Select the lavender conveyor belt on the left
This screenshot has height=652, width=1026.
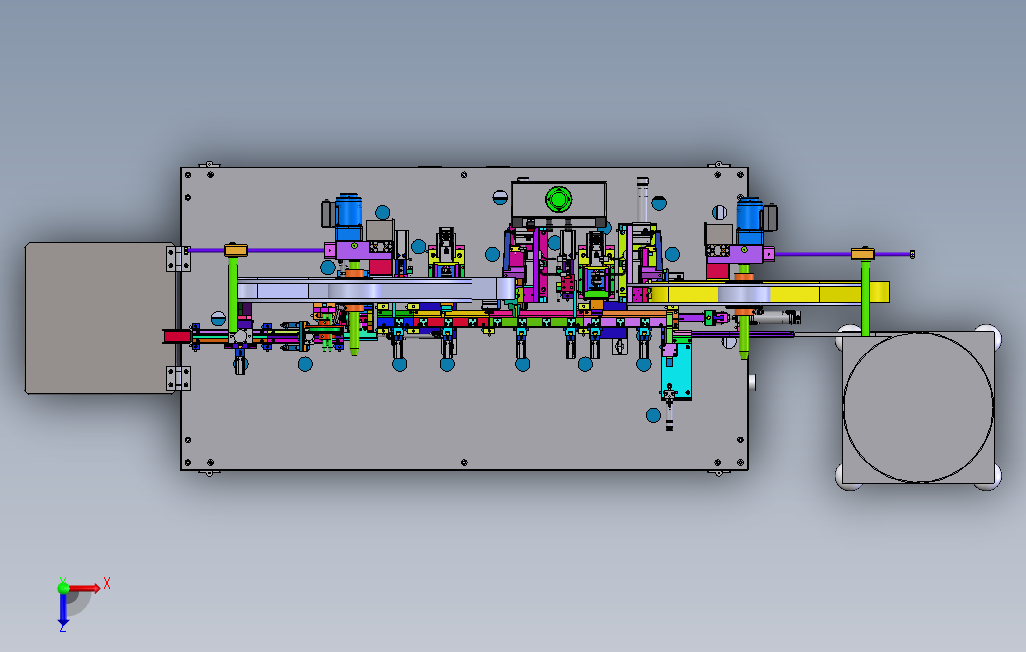coord(375,289)
